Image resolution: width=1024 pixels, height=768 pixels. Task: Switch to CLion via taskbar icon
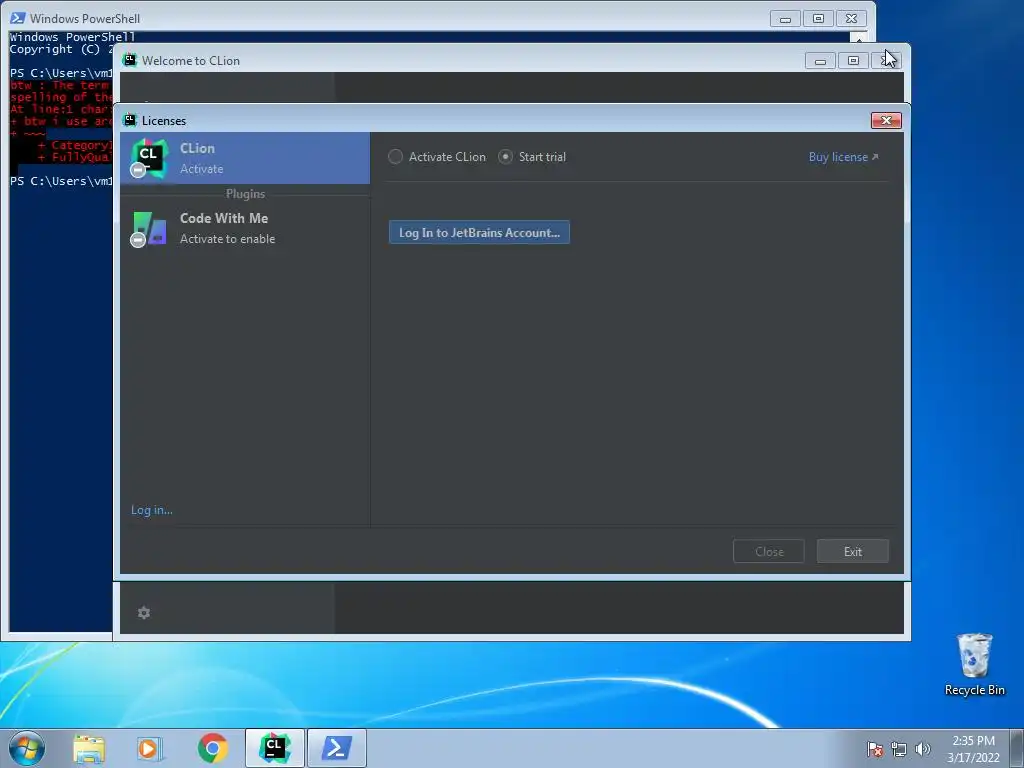274,748
